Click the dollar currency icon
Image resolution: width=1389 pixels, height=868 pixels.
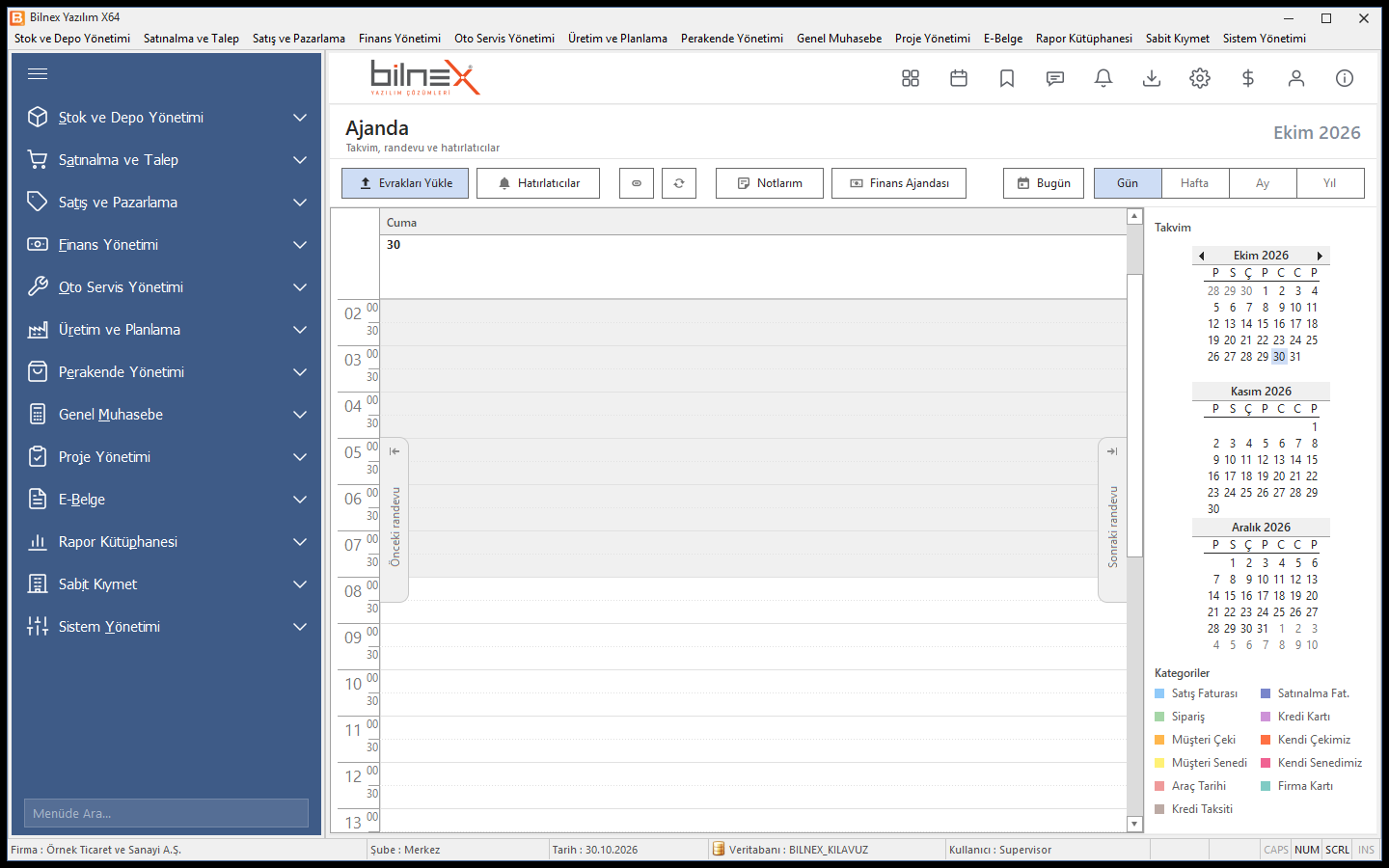pyautogui.click(x=1248, y=78)
